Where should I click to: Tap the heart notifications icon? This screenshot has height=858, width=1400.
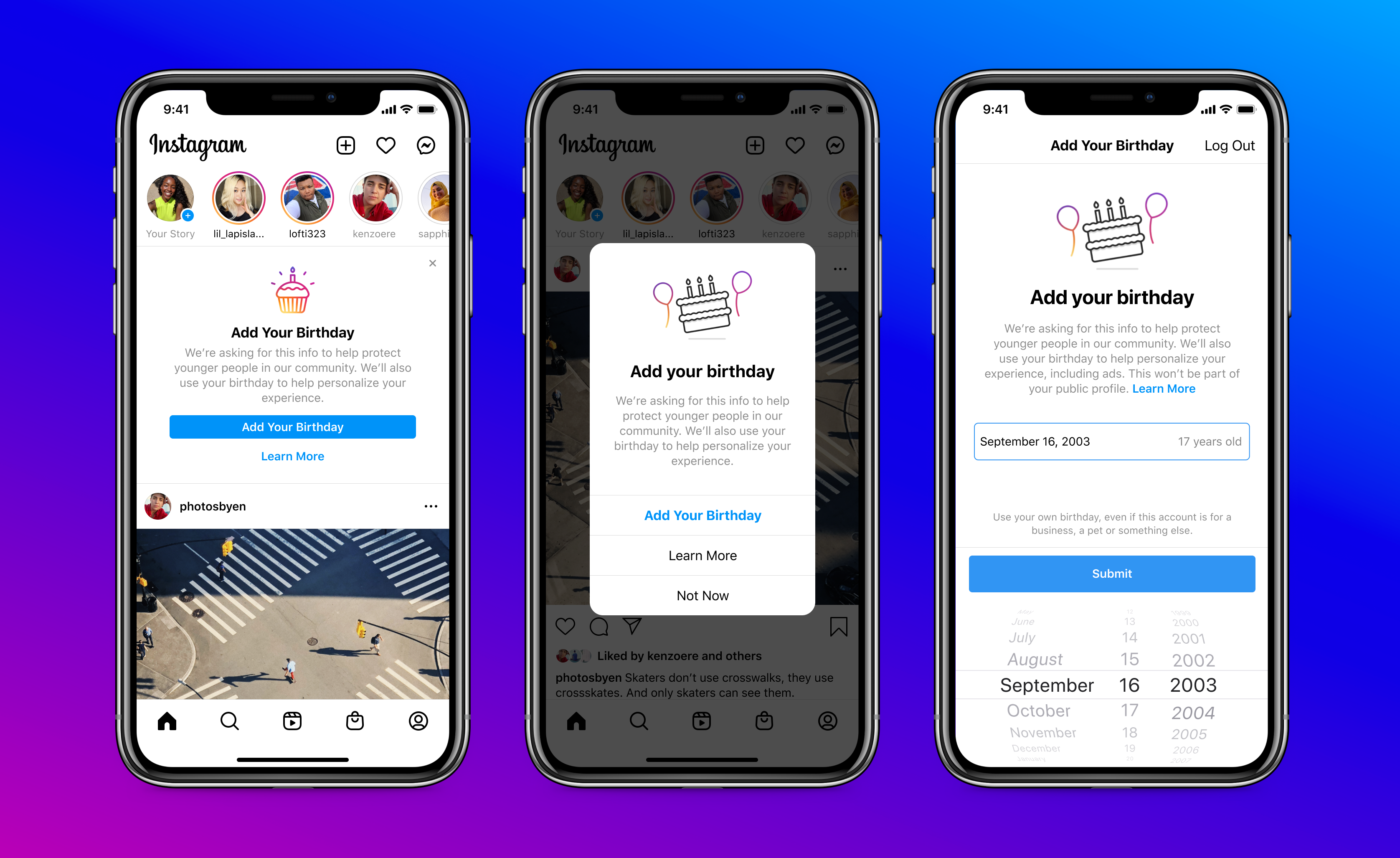point(386,145)
